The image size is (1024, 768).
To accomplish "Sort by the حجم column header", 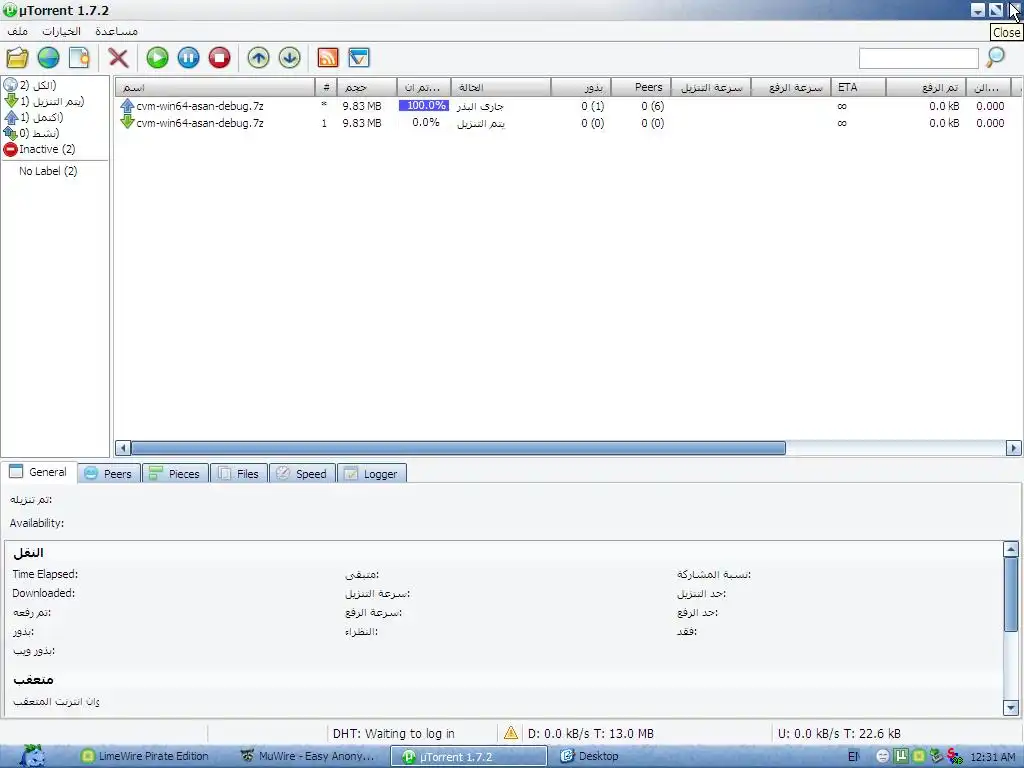I will pyautogui.click(x=367, y=88).
